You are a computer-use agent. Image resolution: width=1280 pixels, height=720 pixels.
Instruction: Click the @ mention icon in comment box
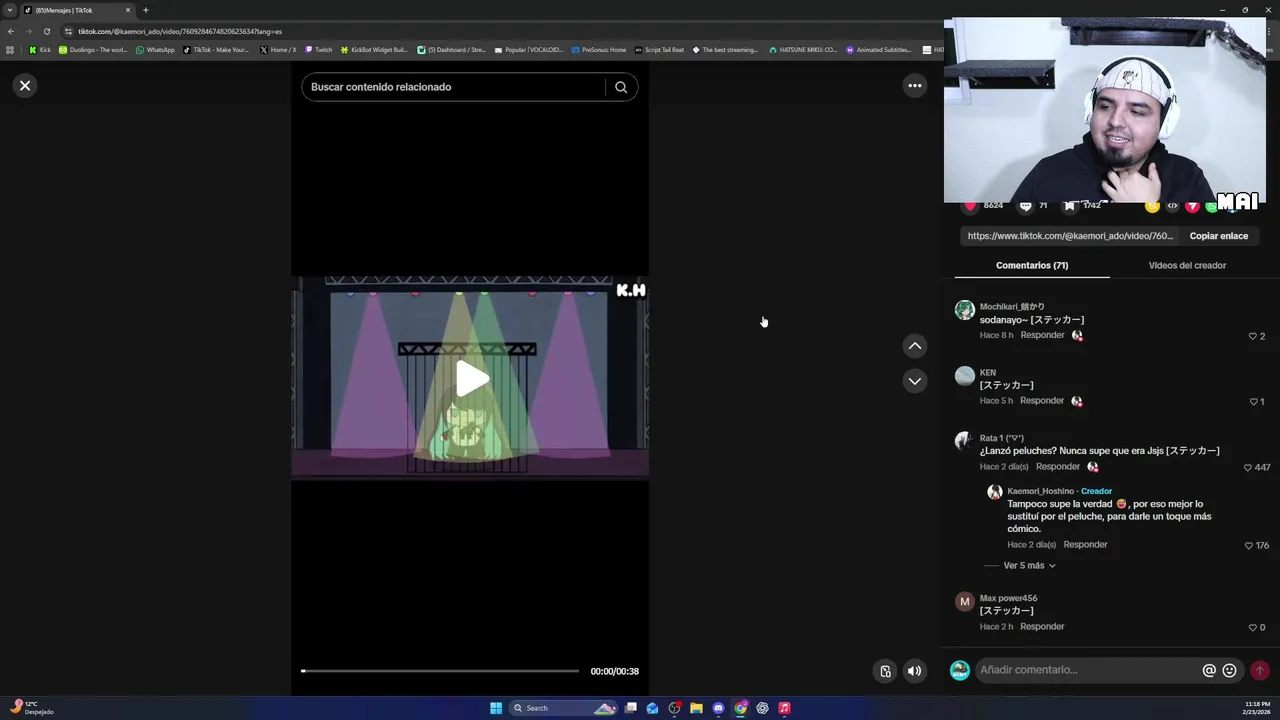(x=1209, y=671)
